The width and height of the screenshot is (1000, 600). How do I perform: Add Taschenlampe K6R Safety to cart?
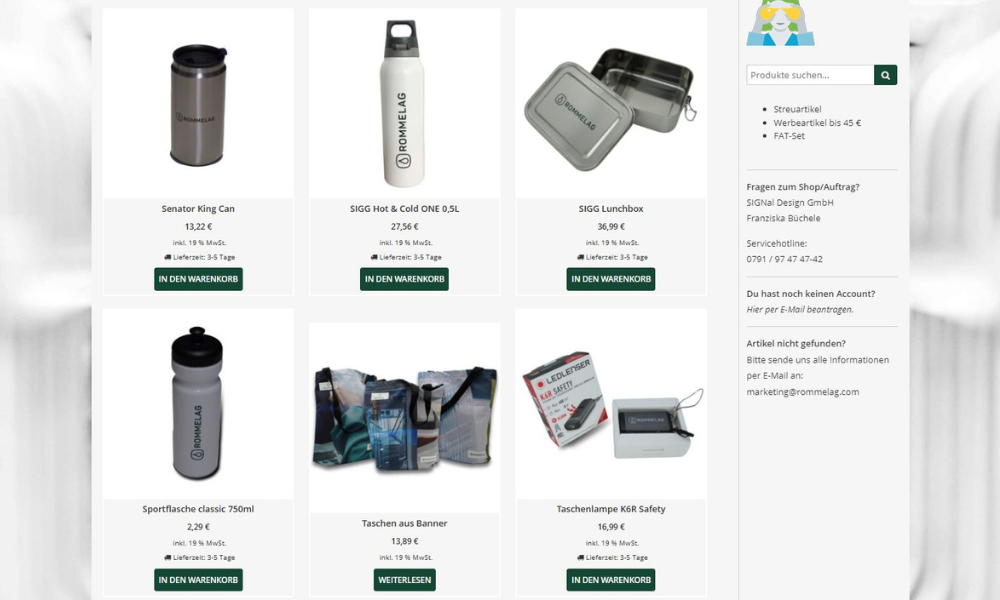click(611, 580)
